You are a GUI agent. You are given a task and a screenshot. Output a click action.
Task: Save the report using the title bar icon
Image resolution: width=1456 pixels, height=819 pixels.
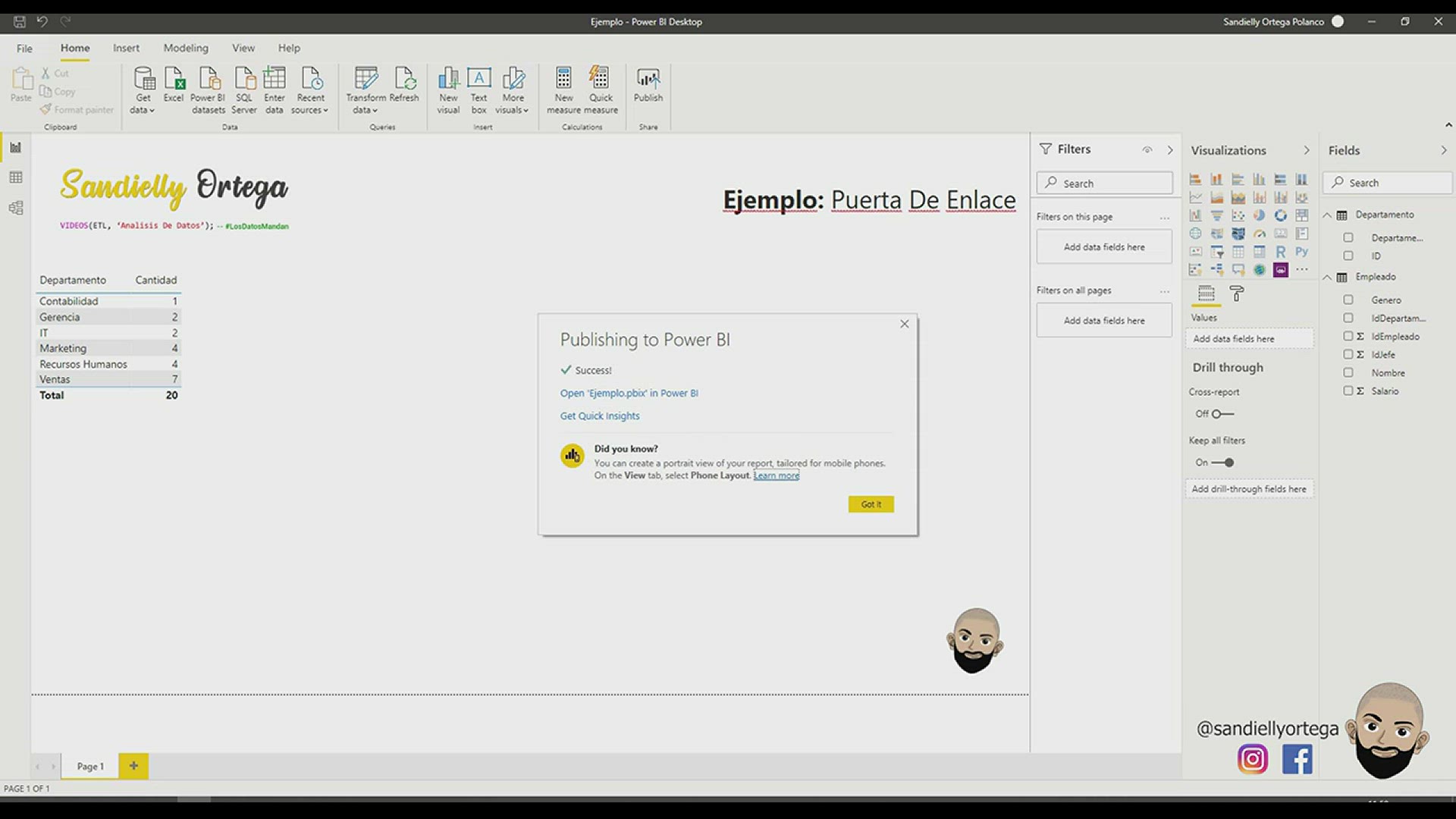(20, 21)
